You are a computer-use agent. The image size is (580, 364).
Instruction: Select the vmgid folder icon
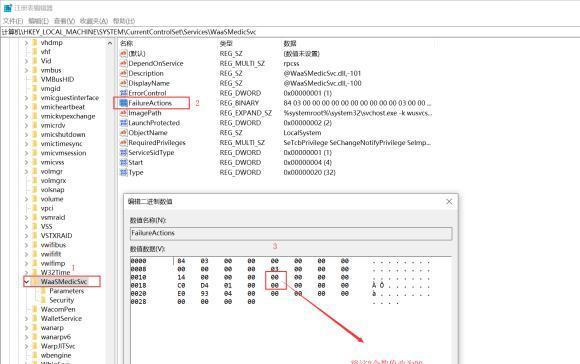point(35,88)
